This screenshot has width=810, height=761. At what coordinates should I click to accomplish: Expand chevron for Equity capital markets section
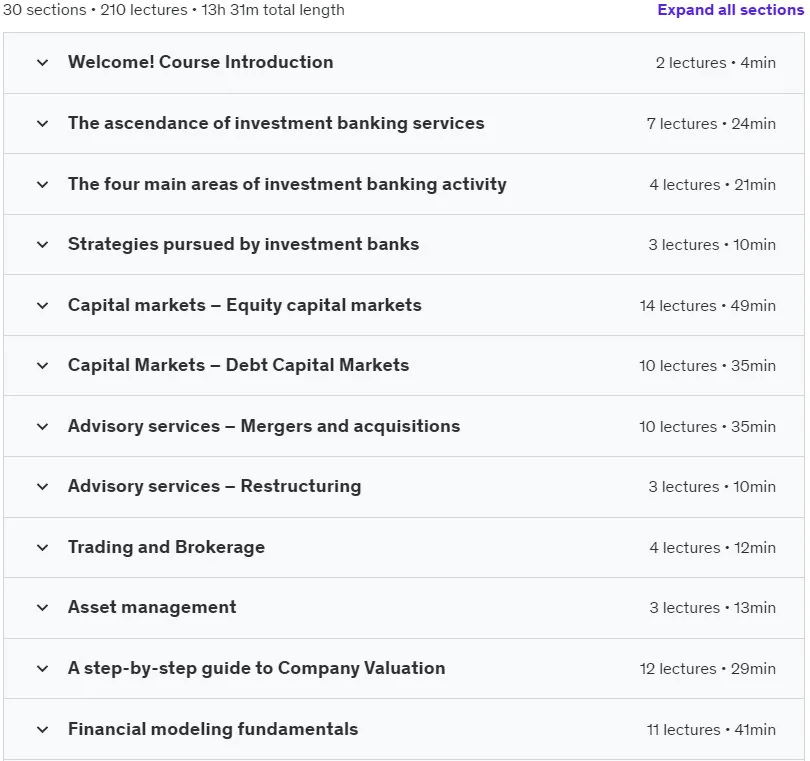tap(43, 305)
